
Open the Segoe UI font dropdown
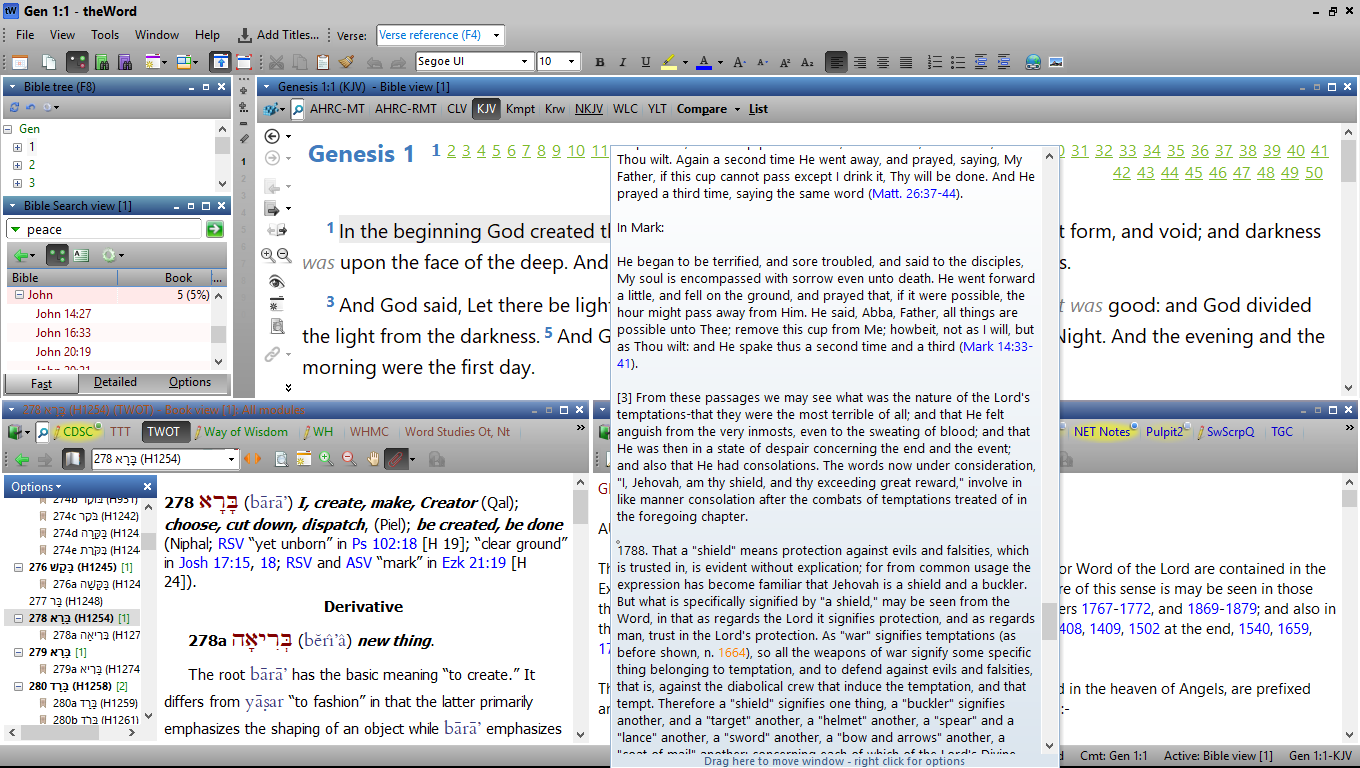pyautogui.click(x=524, y=62)
